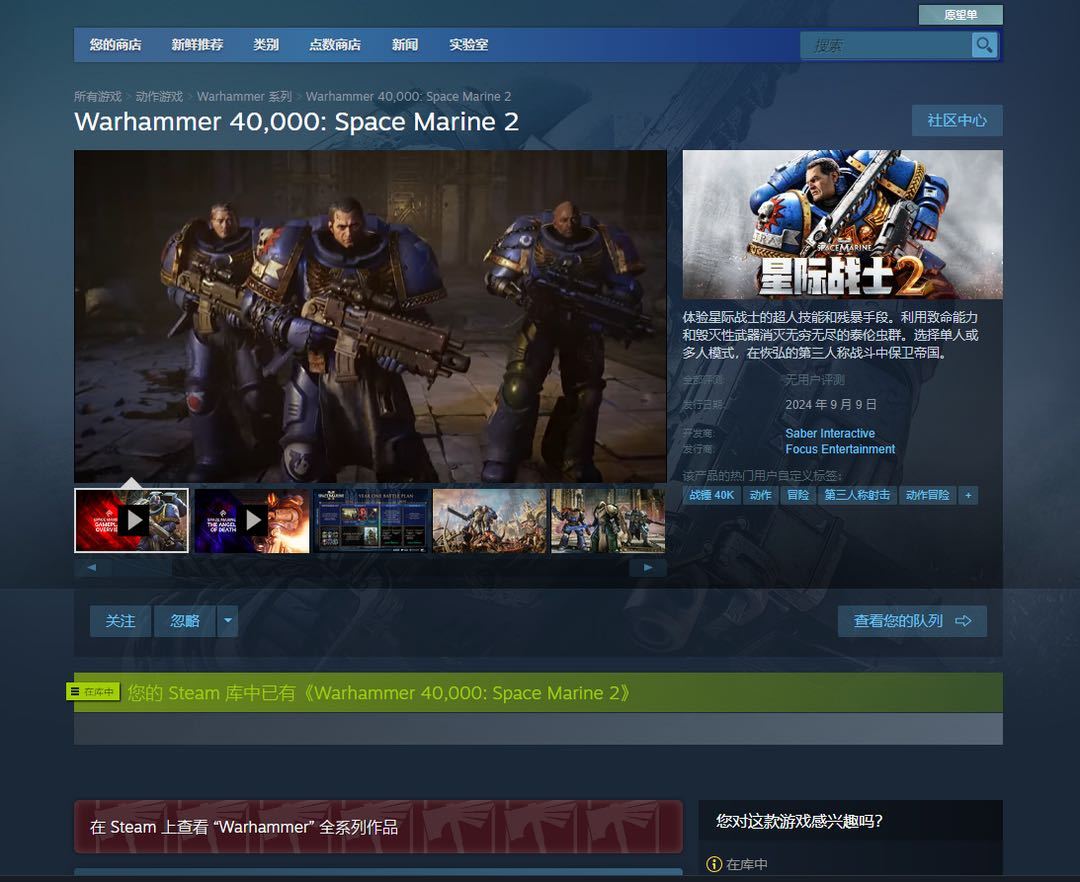Click the already-in-library green banner
Image resolution: width=1080 pixels, height=882 pixels.
pyautogui.click(x=538, y=693)
